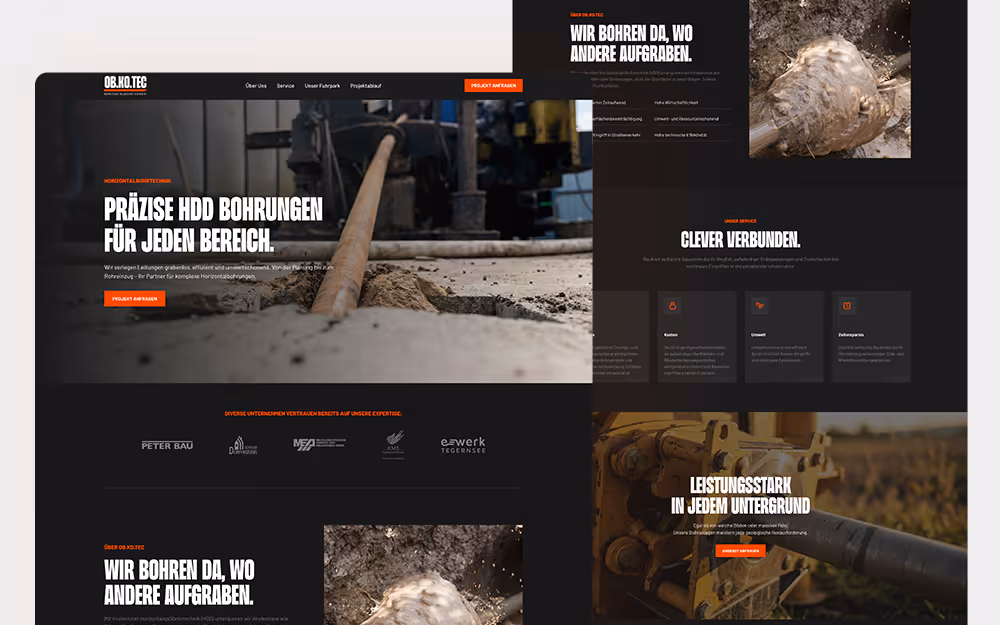Image resolution: width=1000 pixels, height=625 pixels.
Task: Click the hero PROJEKT ANFRAGEN button below the intro text
Action: [x=135, y=298]
